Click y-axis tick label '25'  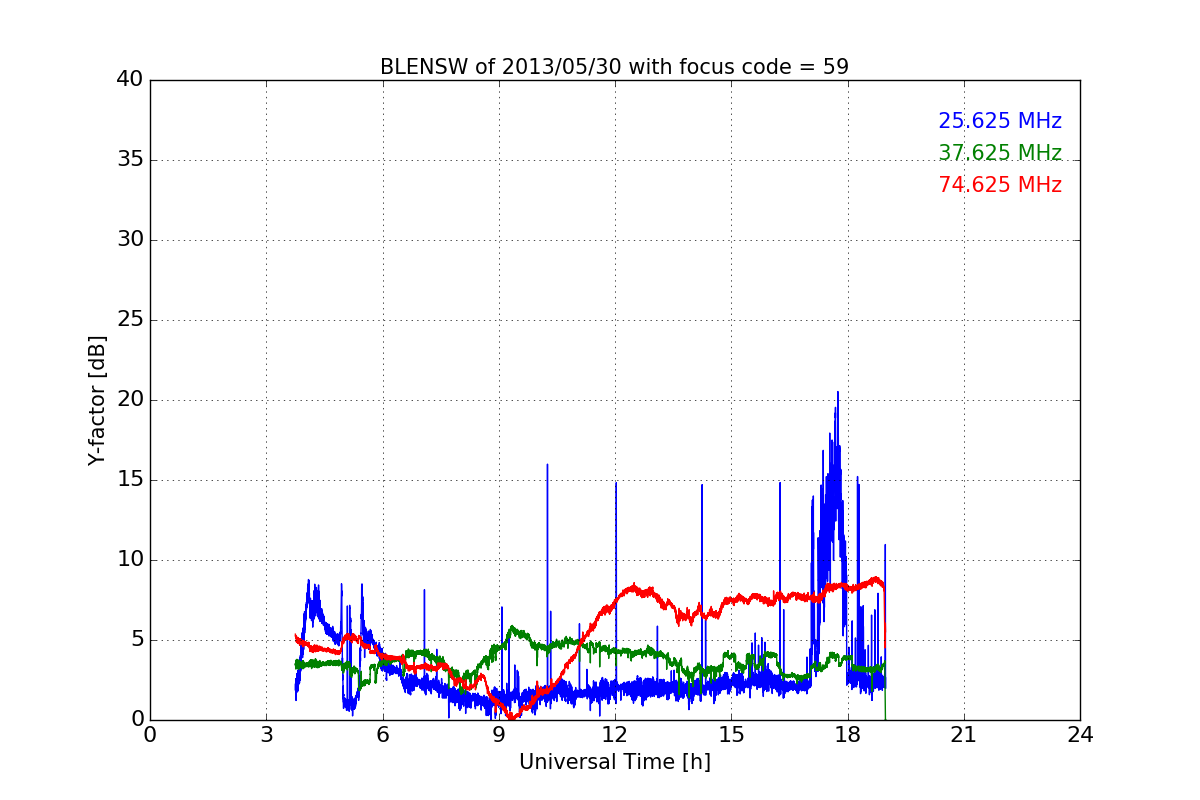coord(130,320)
